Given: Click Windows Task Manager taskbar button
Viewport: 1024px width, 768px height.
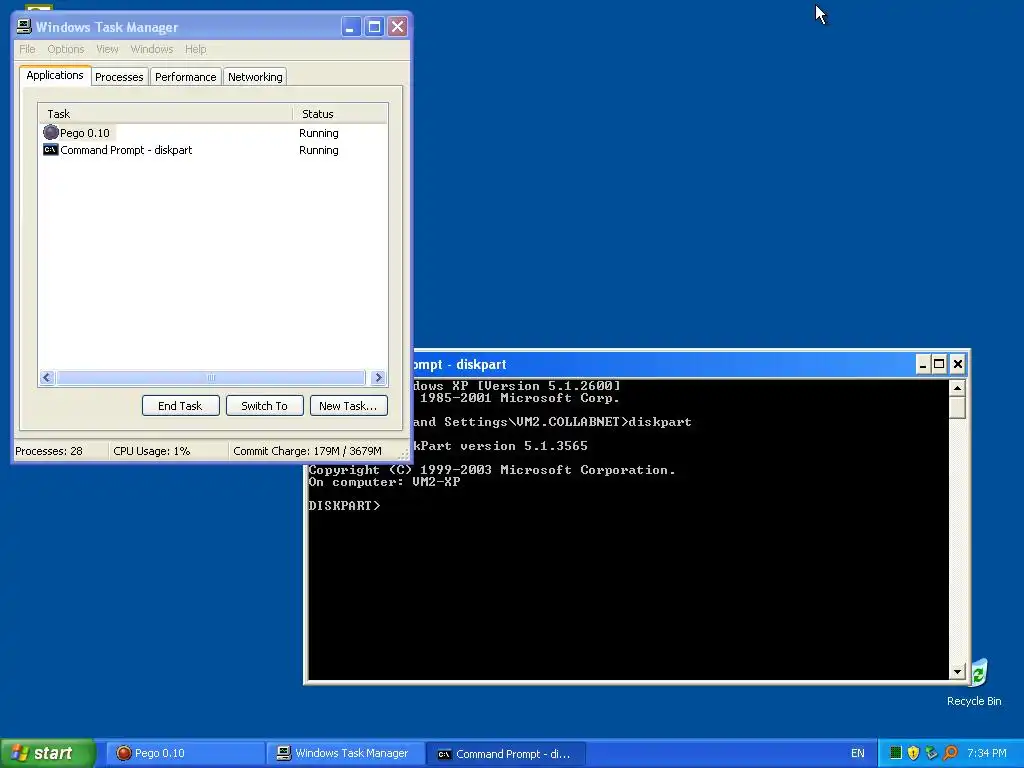Looking at the screenshot, I should coord(346,753).
